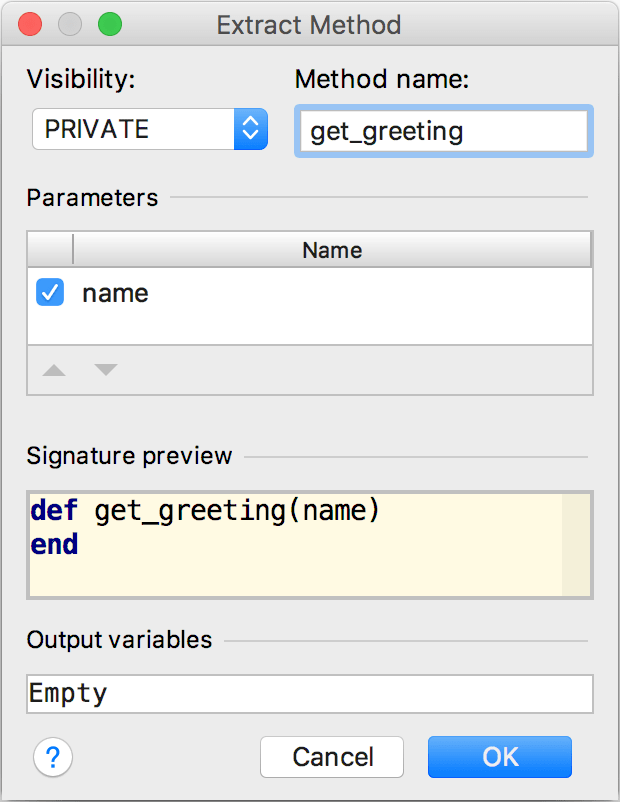Screen dimensions: 620x802
Task: Click the Signature preview label
Action: coord(129,455)
